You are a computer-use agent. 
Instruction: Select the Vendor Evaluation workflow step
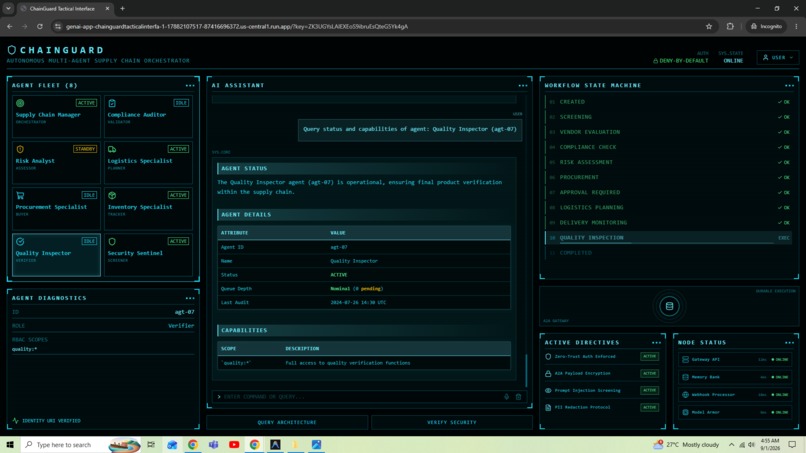[x=669, y=132]
